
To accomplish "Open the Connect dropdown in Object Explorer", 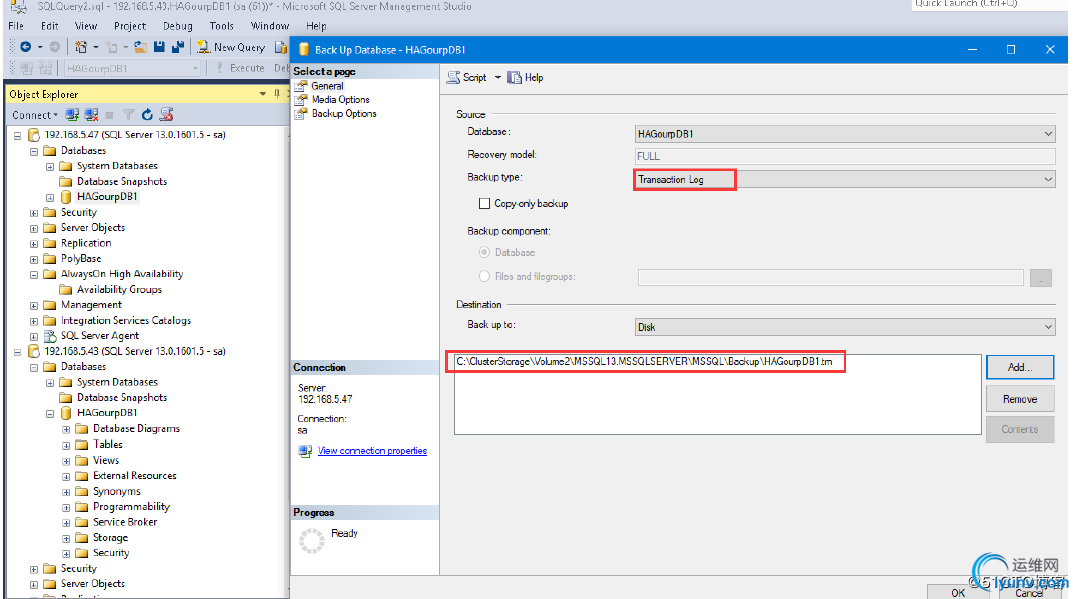I will point(35,115).
